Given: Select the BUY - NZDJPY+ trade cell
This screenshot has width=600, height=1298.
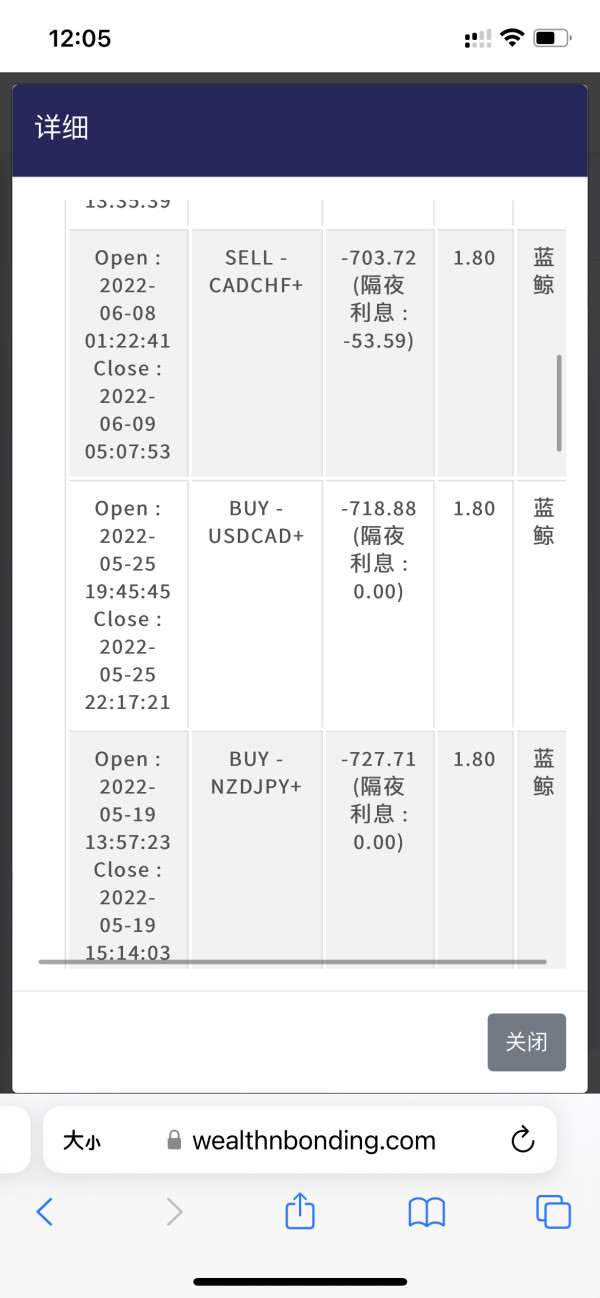Looking at the screenshot, I should (x=256, y=773).
